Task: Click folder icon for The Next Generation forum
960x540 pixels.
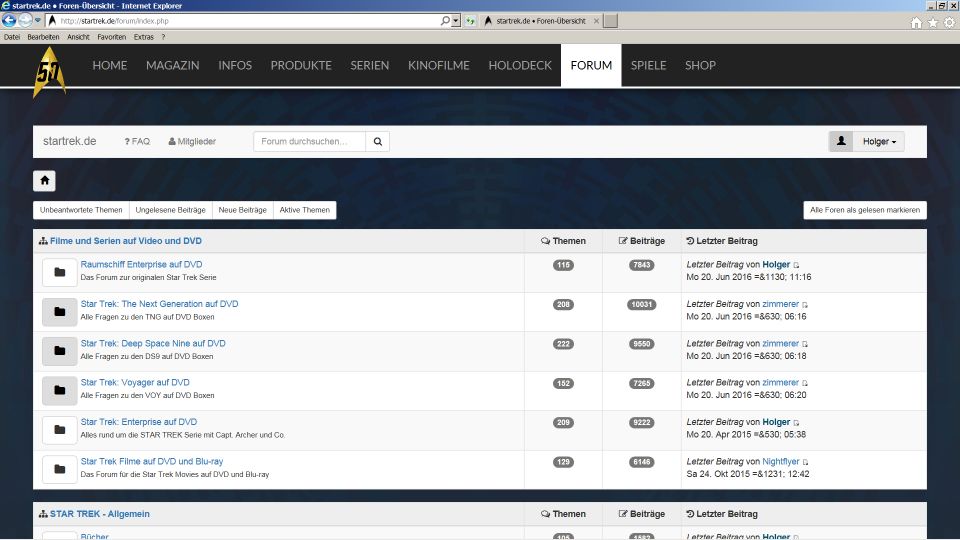Action: click(59, 312)
